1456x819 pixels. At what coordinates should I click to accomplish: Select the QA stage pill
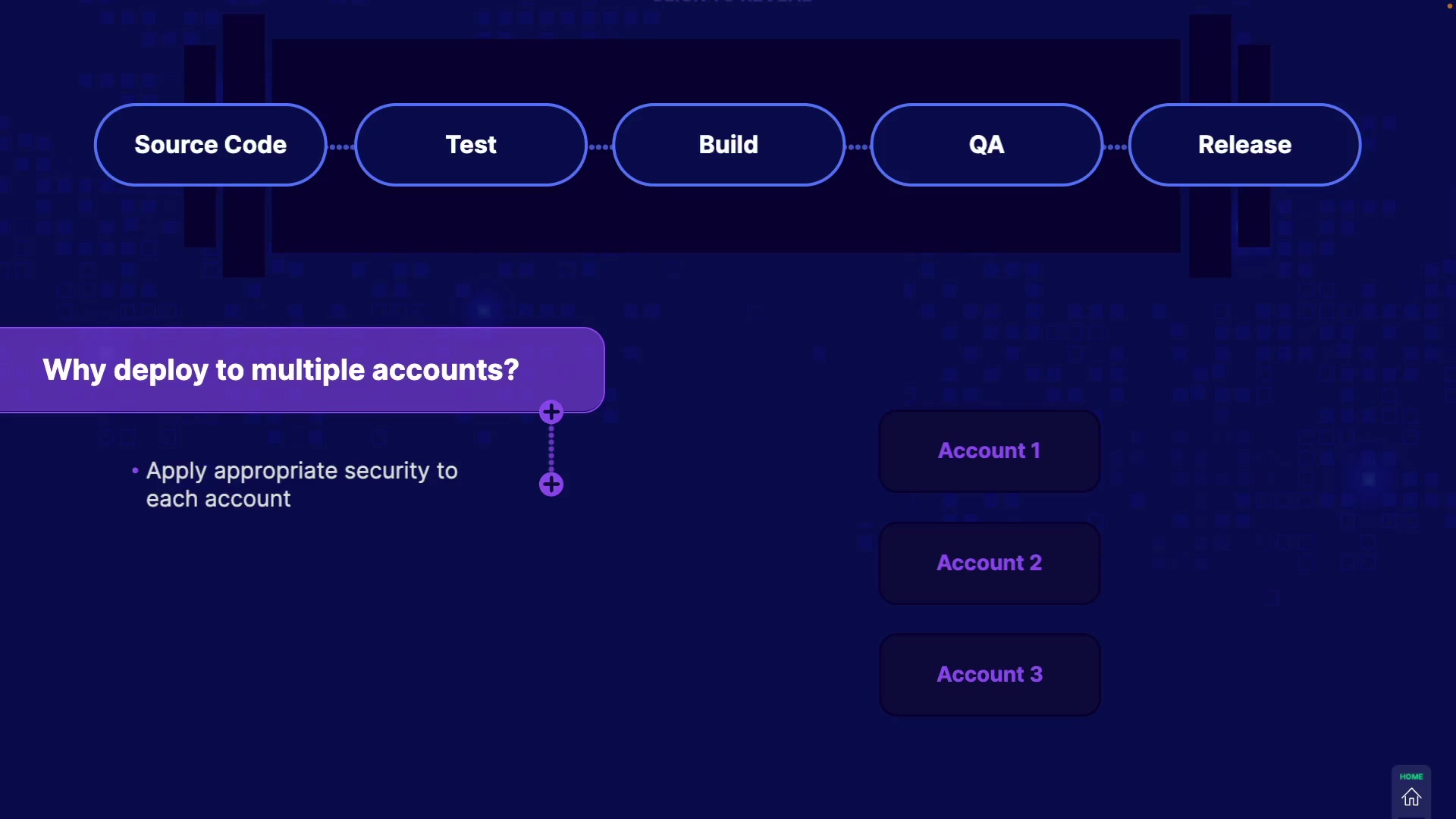(x=987, y=145)
